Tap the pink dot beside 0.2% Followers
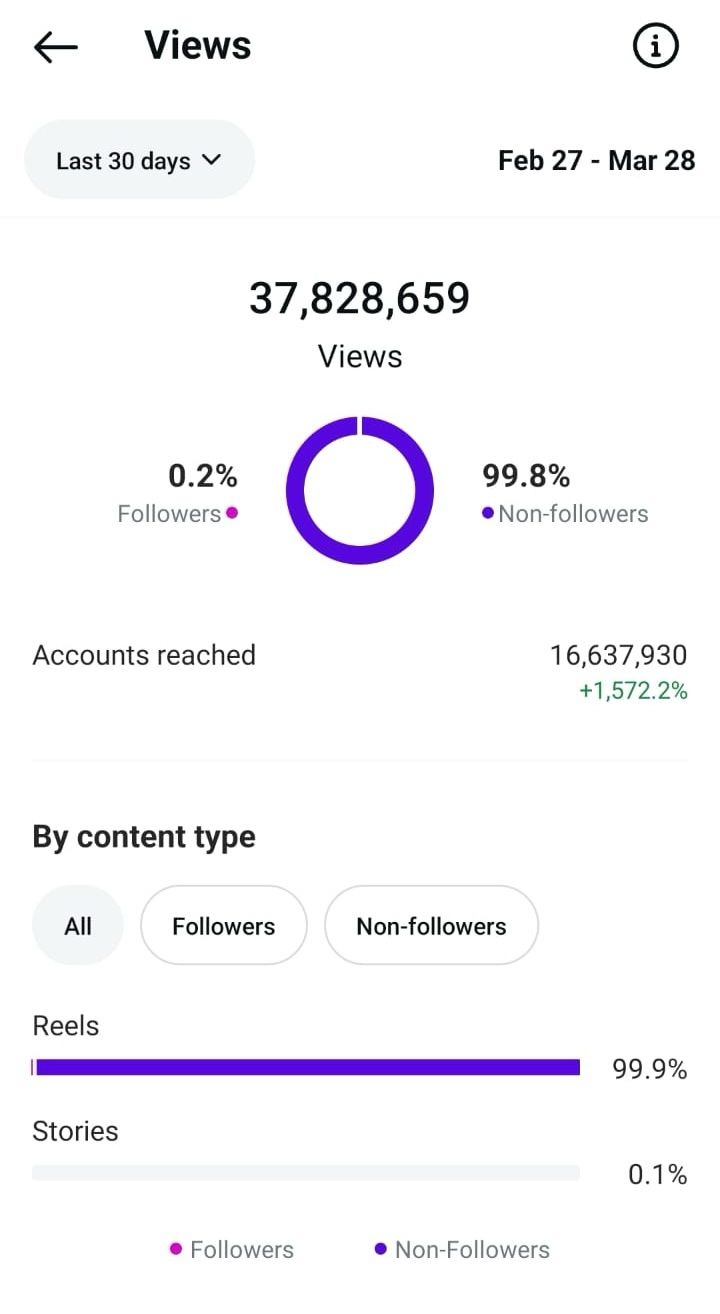This screenshot has width=720, height=1314. pyautogui.click(x=232, y=513)
